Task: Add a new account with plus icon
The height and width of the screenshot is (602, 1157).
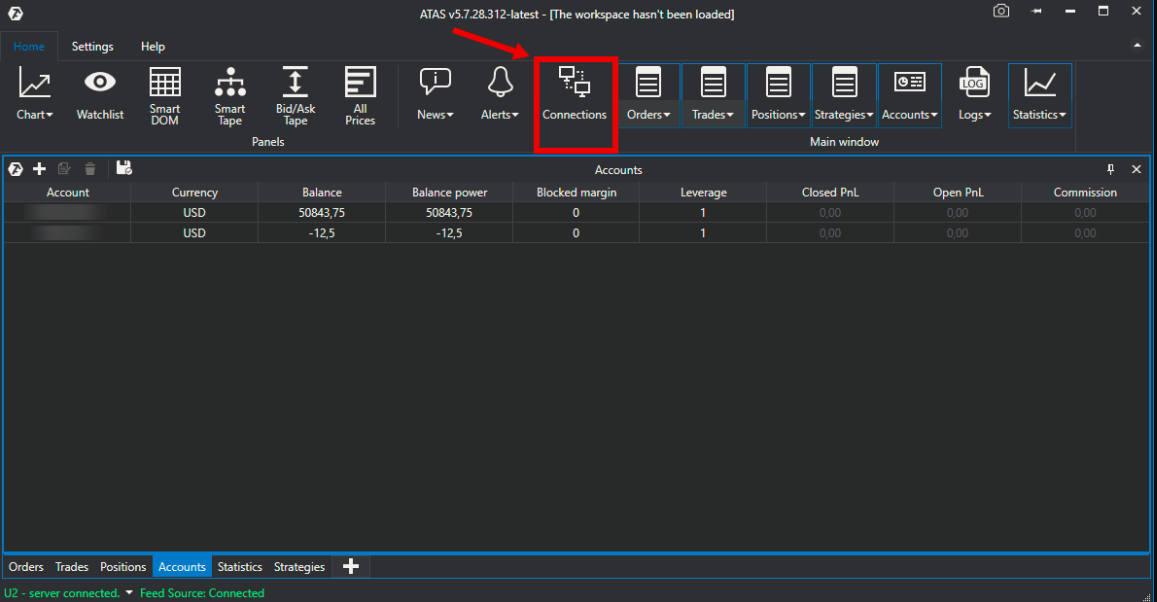Action: (x=39, y=169)
